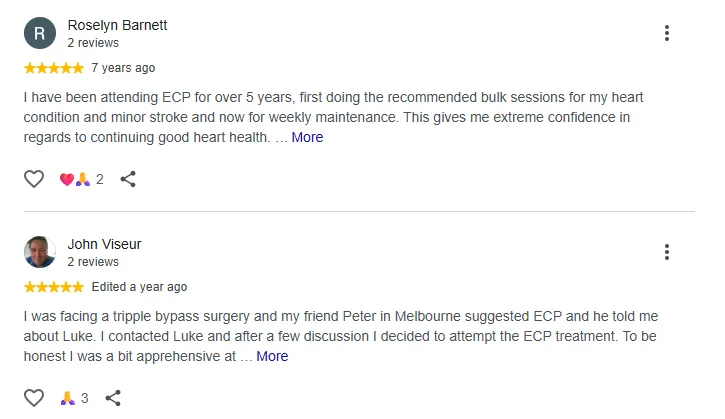Open options menu for Roselyn Barnett's review
The image size is (725, 419).
[667, 33]
